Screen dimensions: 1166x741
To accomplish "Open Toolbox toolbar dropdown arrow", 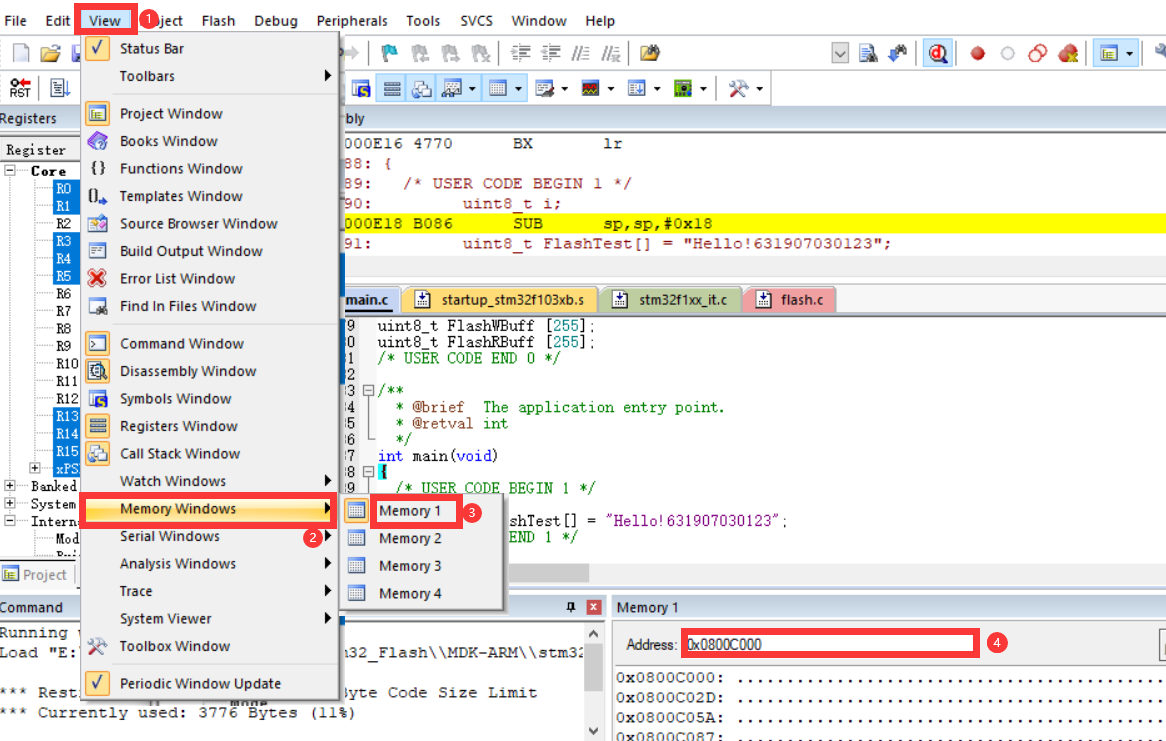I will [759, 89].
